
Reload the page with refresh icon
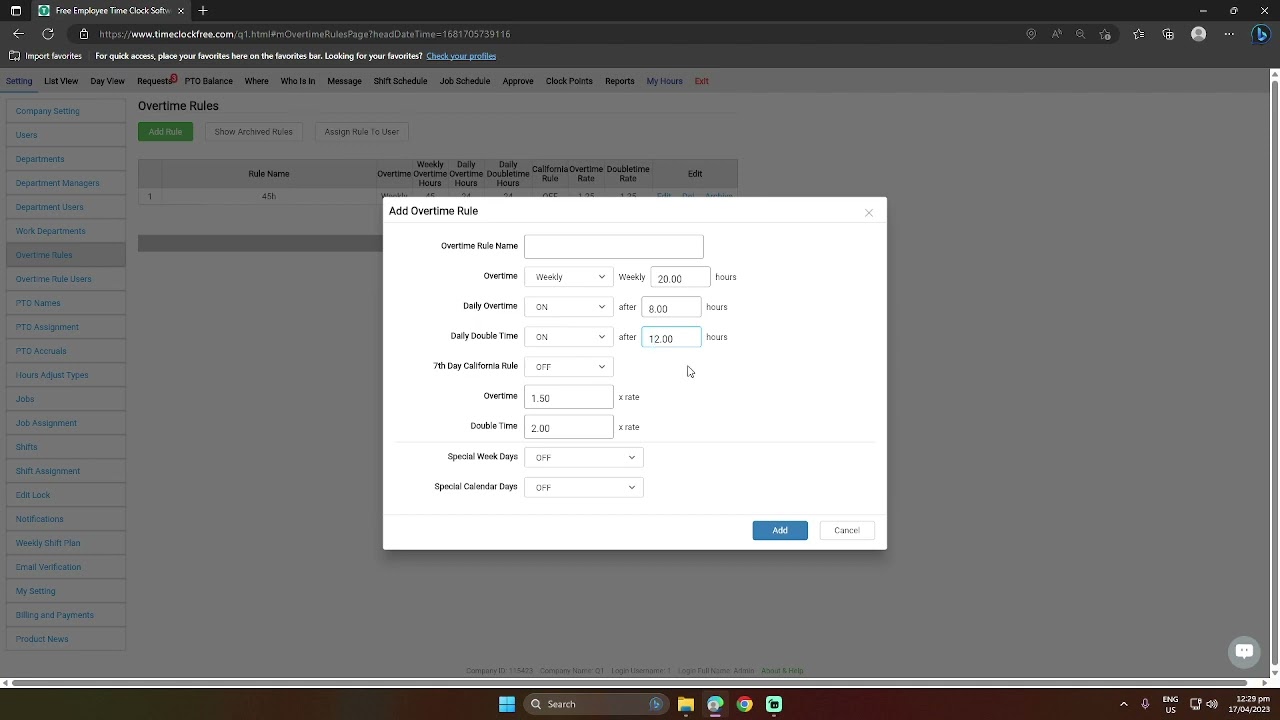pos(48,34)
